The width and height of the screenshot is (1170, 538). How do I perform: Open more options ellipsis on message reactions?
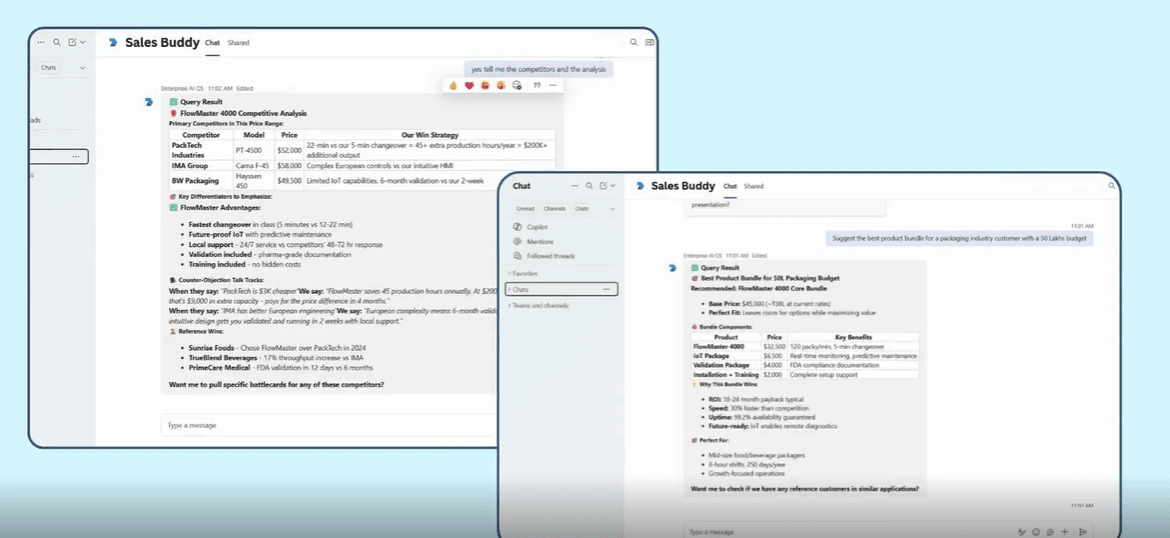click(553, 85)
